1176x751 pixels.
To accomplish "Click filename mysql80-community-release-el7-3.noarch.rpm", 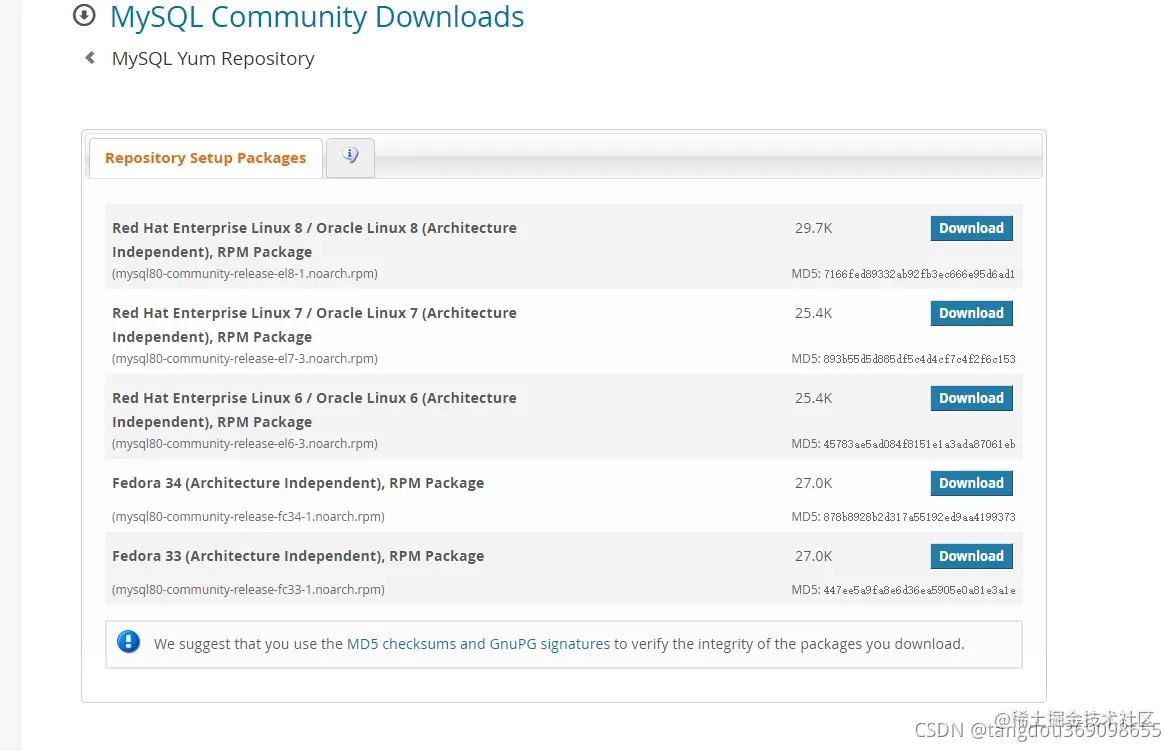I will pyautogui.click(x=244, y=359).
